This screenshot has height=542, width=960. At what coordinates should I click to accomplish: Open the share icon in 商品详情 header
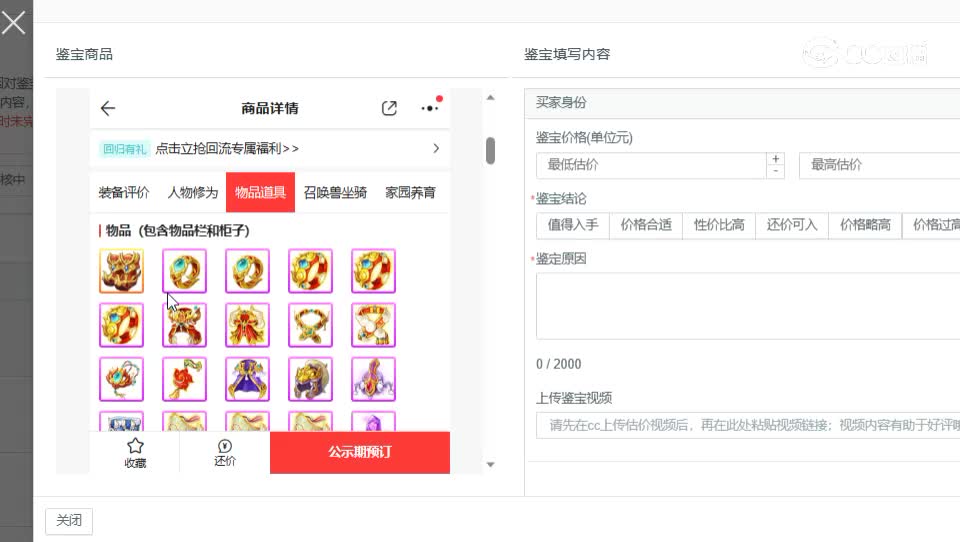(389, 108)
